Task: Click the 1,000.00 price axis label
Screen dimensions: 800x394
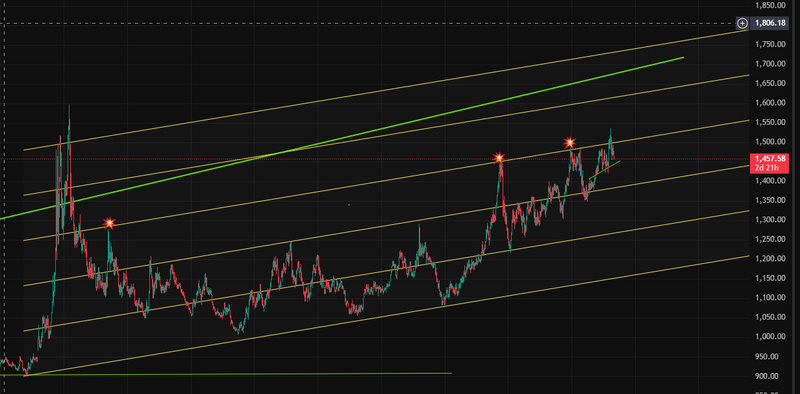Action: click(x=770, y=337)
